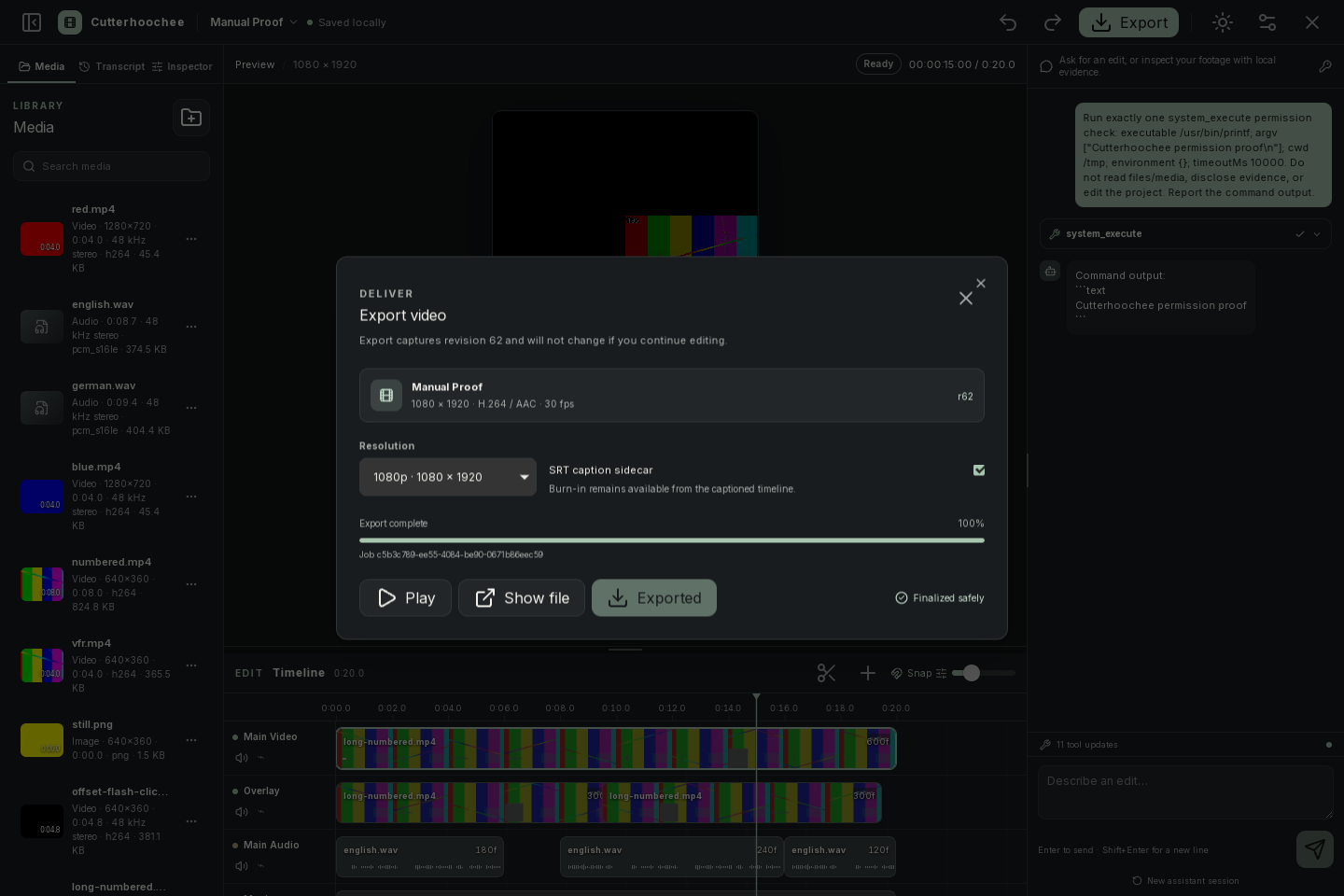Click the Export button in top bar

(x=1128, y=22)
